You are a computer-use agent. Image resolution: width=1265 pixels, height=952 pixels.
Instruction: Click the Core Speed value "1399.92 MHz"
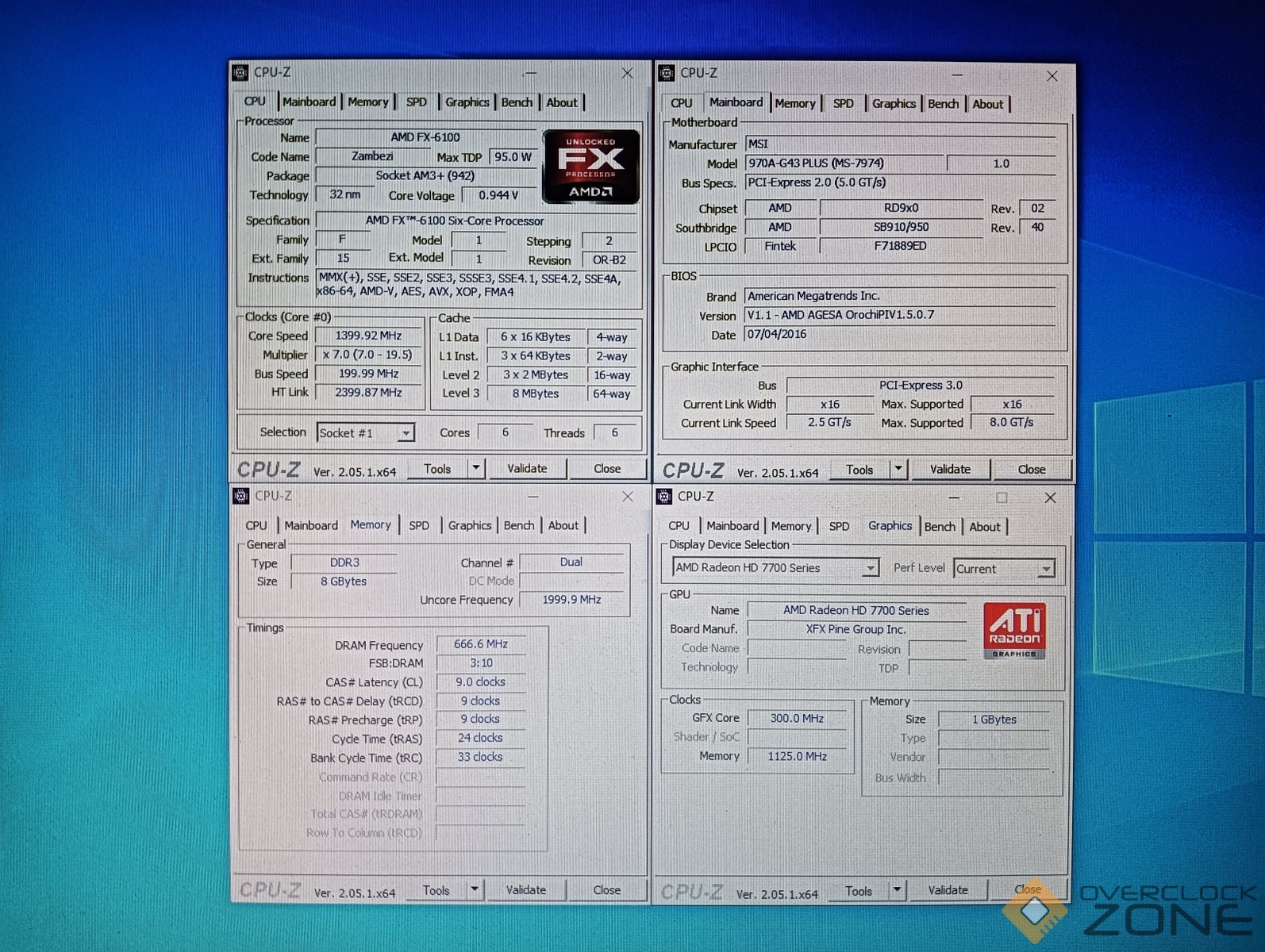click(368, 336)
